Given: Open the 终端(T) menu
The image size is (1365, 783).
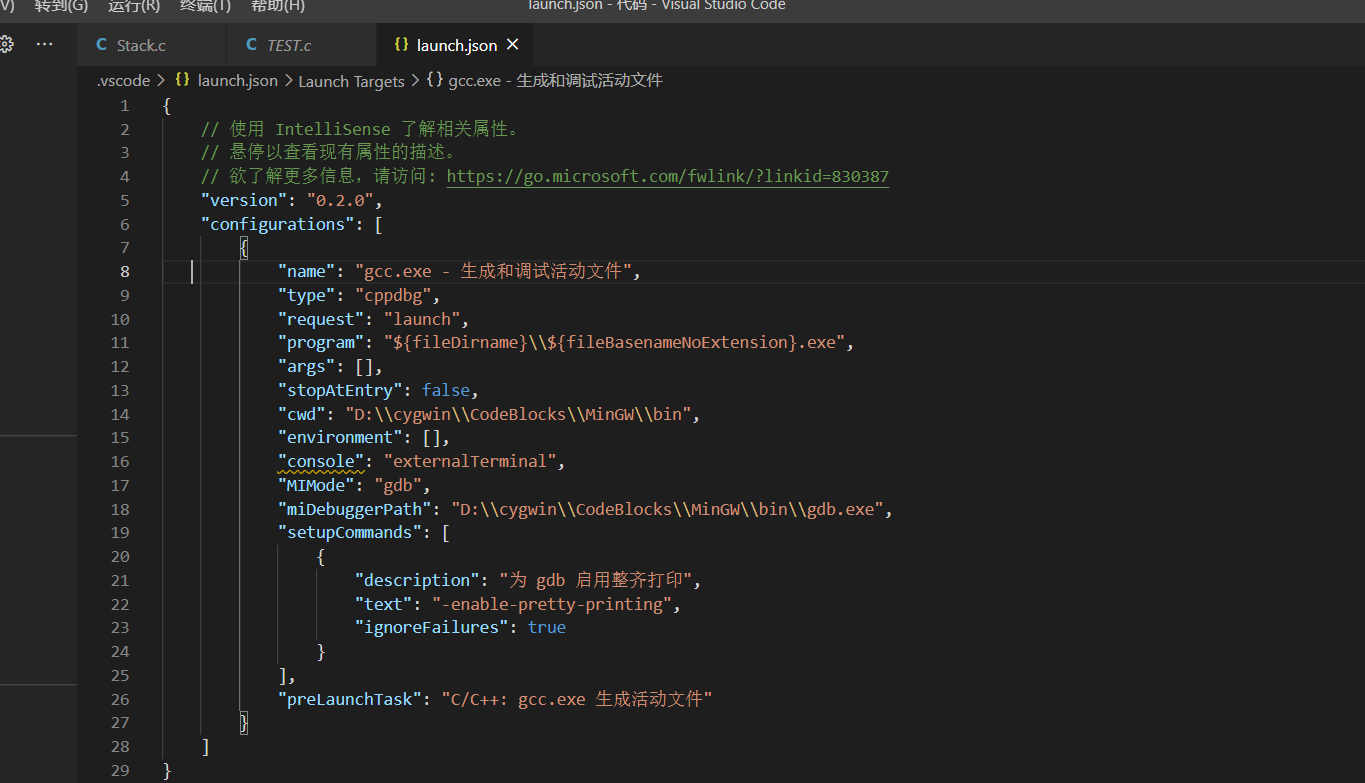Looking at the screenshot, I should pyautogui.click(x=205, y=6).
